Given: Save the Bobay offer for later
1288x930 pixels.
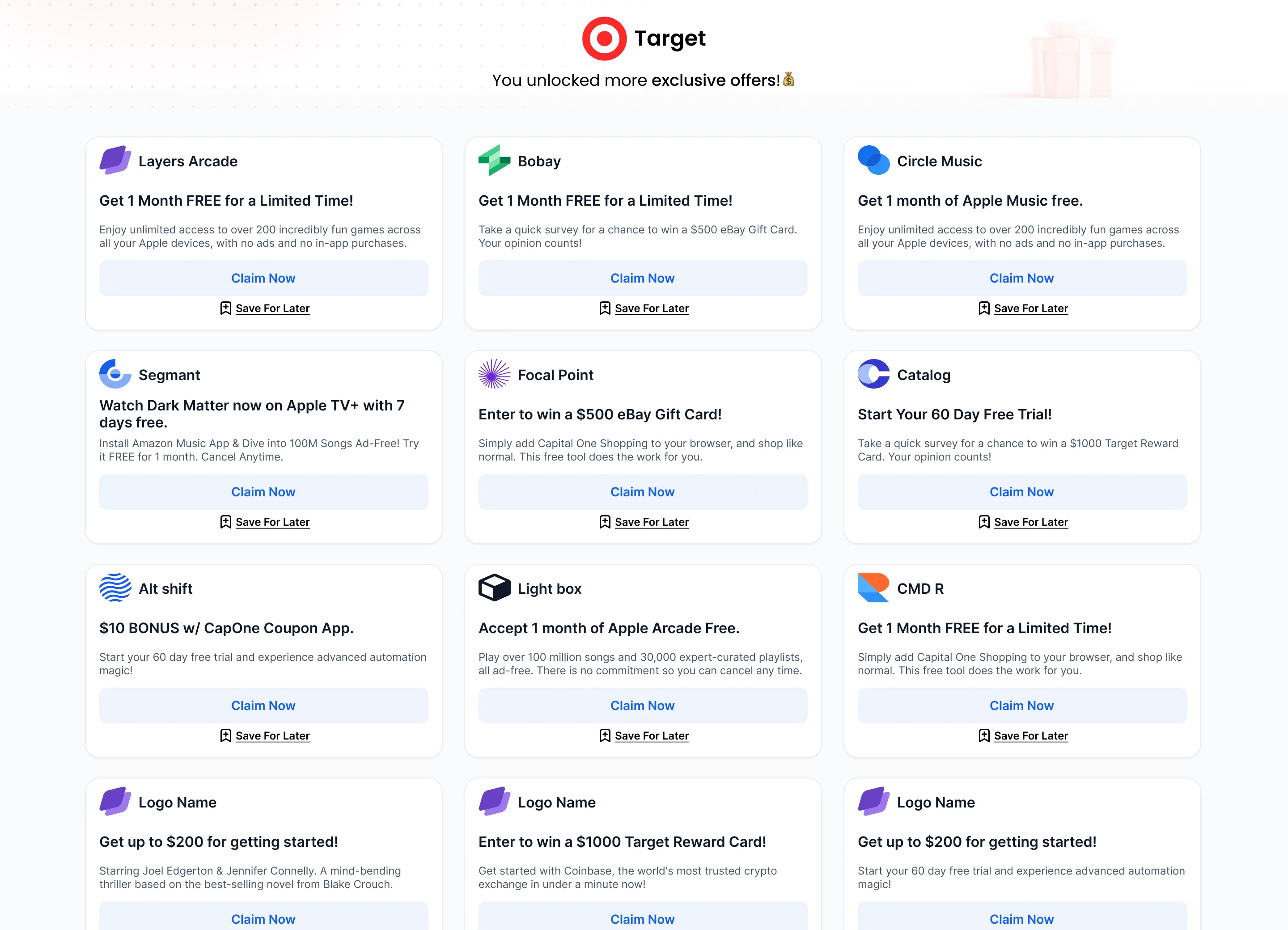Looking at the screenshot, I should (644, 309).
